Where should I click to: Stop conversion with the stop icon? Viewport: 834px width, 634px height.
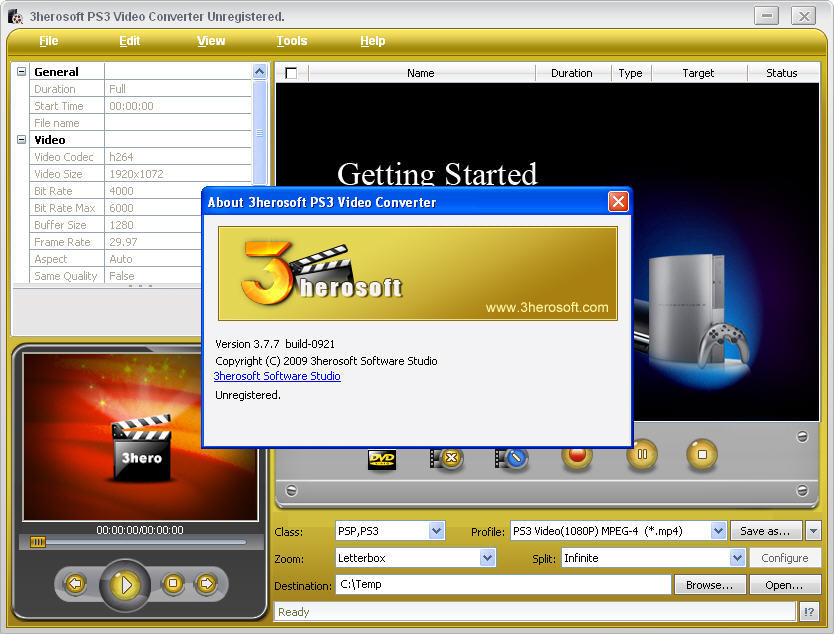pos(701,455)
